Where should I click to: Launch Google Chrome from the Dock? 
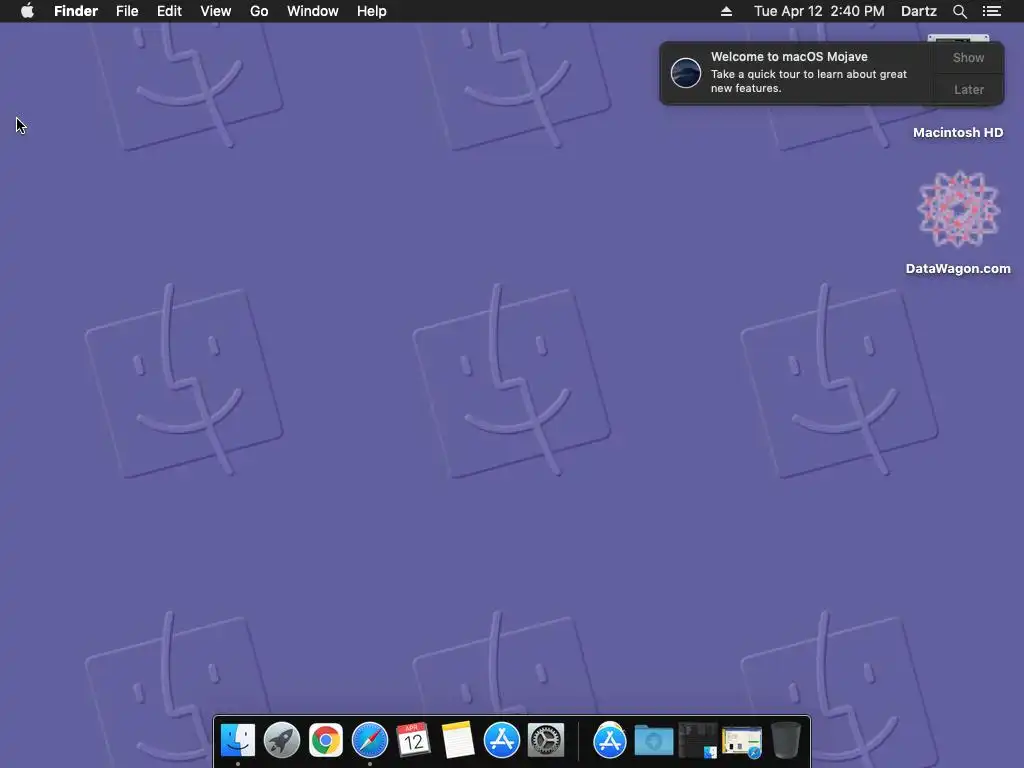[x=326, y=740]
